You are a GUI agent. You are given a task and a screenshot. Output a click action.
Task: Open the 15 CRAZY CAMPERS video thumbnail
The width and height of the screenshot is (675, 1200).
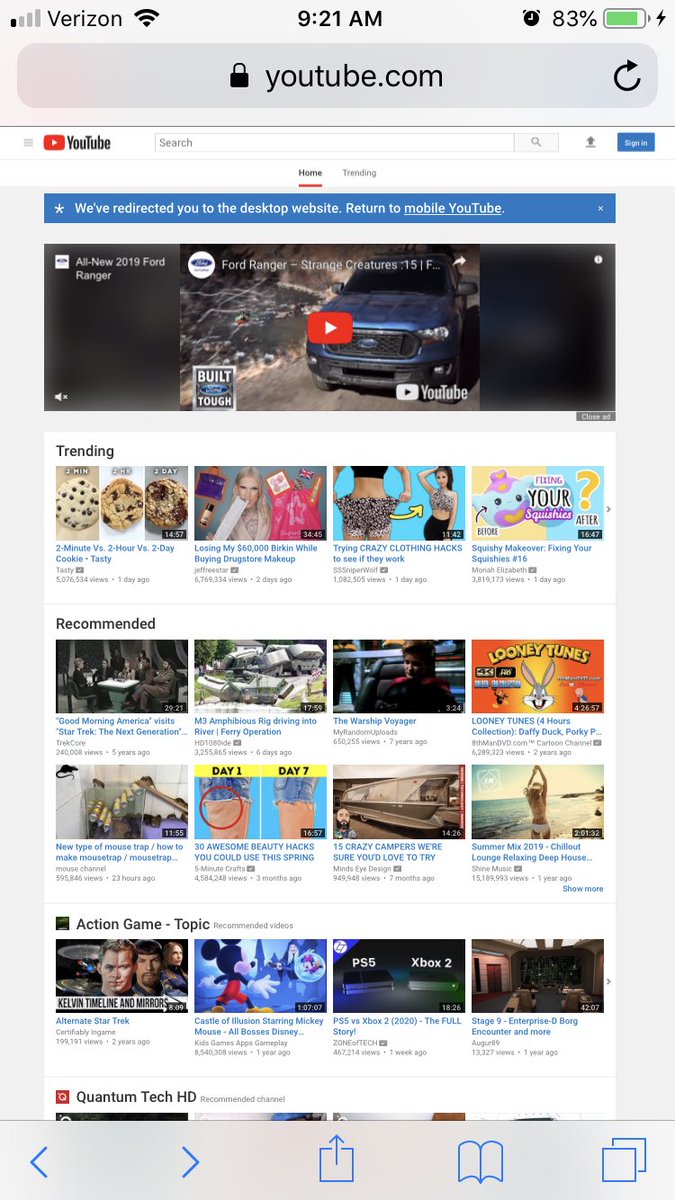pyautogui.click(x=399, y=802)
